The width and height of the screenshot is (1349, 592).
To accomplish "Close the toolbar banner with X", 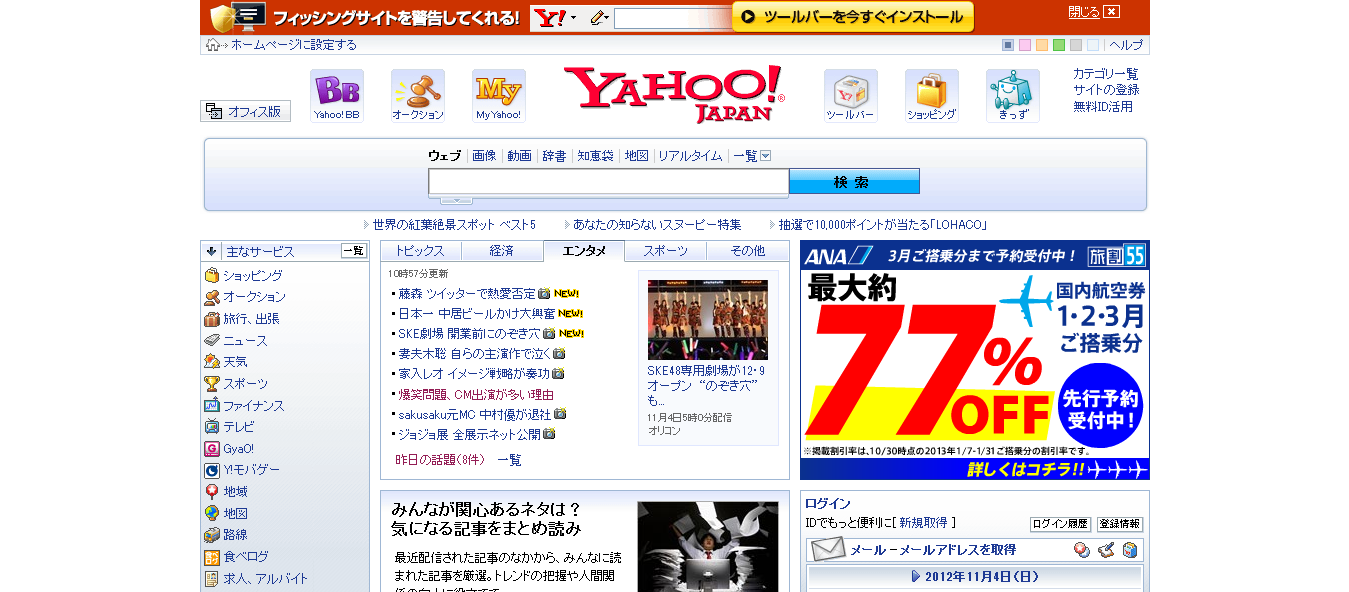I will (1112, 12).
